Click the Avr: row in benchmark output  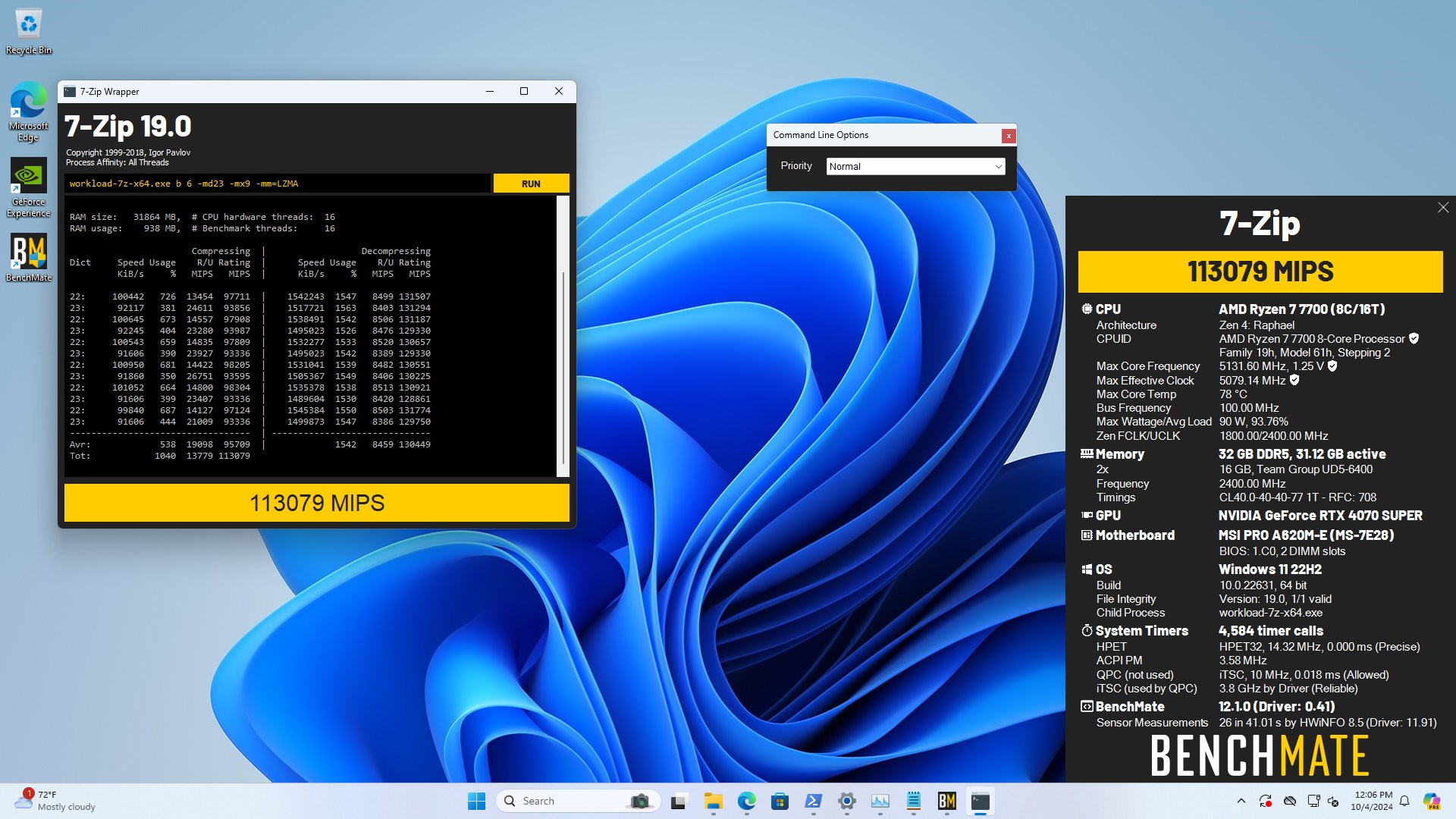pyautogui.click(x=250, y=444)
